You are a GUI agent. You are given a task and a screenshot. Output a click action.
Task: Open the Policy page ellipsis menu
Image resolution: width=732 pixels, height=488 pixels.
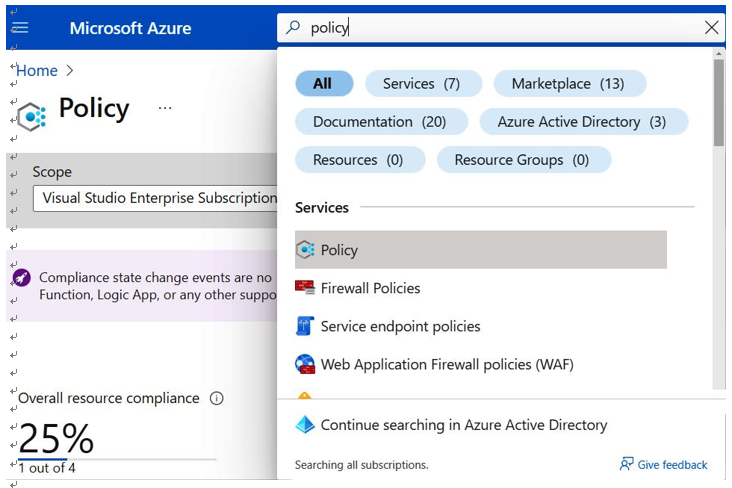(x=165, y=108)
